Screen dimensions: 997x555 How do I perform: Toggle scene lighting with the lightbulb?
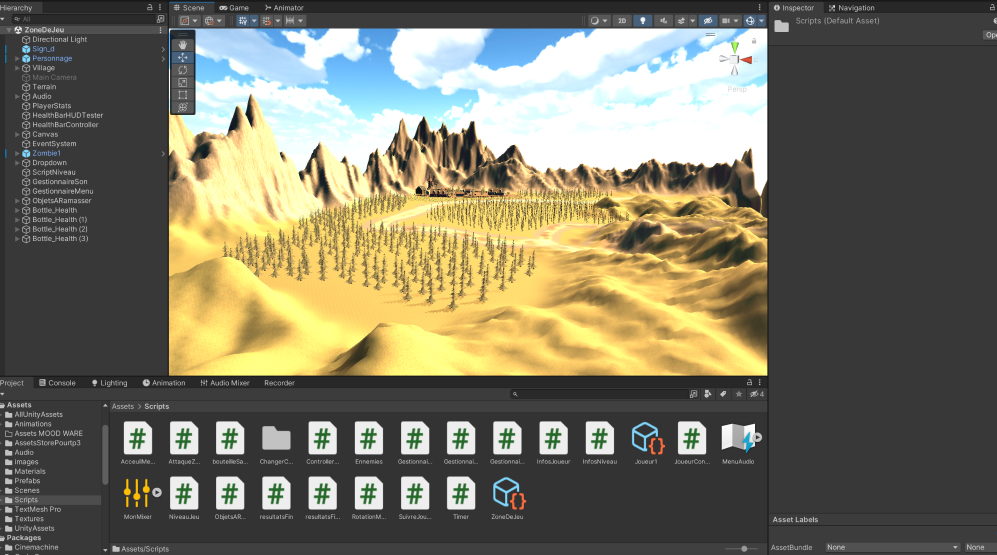642,20
